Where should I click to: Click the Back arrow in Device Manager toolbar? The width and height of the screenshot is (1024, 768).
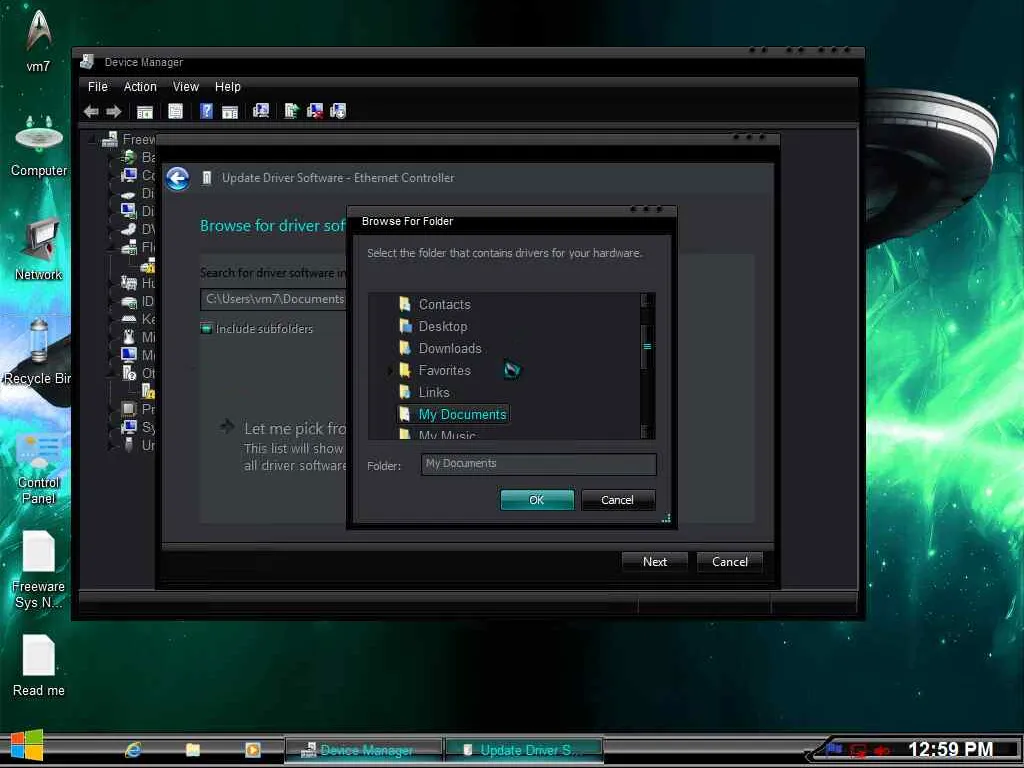click(x=91, y=112)
